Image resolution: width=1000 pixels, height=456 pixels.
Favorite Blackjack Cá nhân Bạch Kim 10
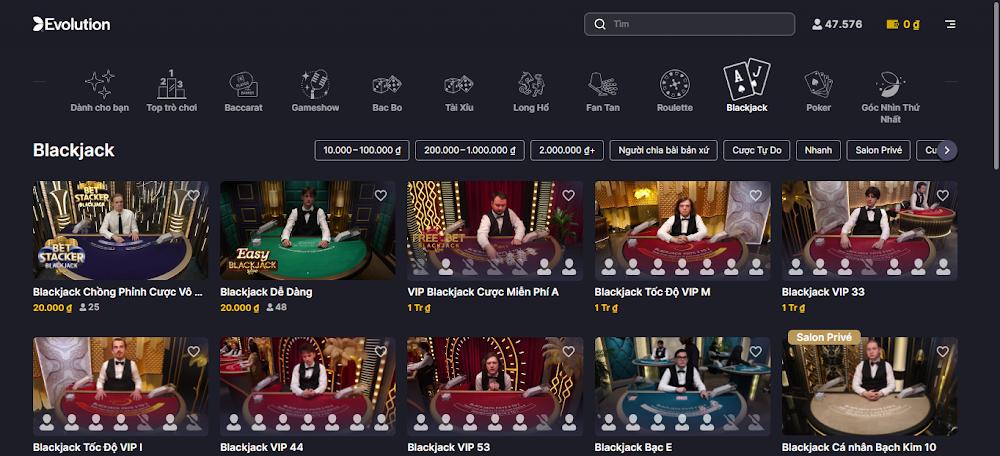(943, 351)
